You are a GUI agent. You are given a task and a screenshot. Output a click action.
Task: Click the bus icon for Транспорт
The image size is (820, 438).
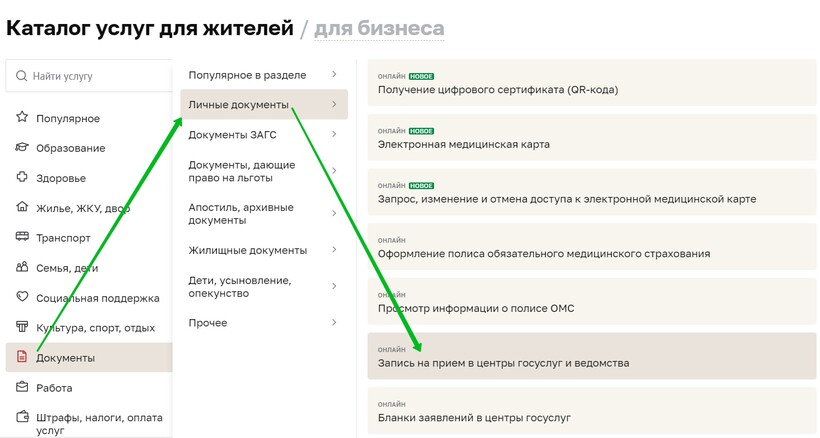click(x=22, y=236)
